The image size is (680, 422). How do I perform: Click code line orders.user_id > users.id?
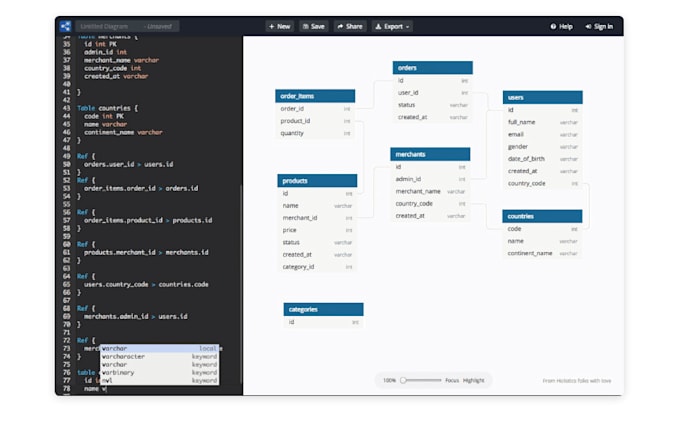tap(128, 164)
